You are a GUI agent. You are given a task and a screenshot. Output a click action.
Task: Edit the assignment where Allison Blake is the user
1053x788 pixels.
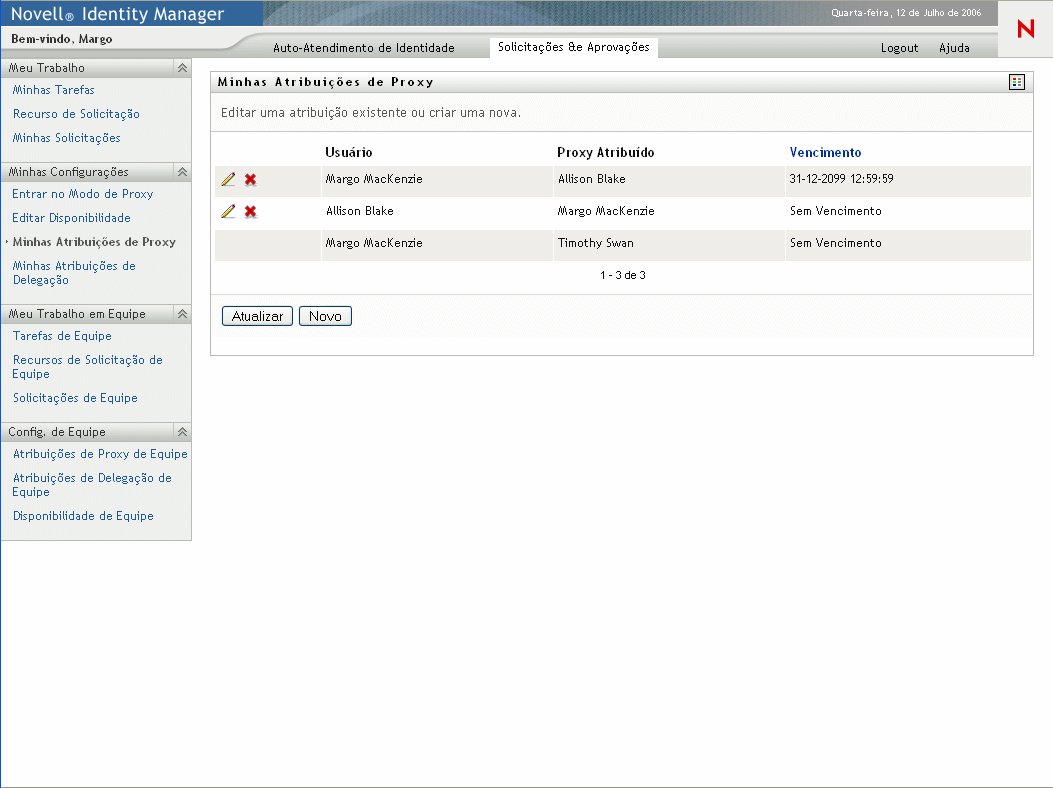228,212
